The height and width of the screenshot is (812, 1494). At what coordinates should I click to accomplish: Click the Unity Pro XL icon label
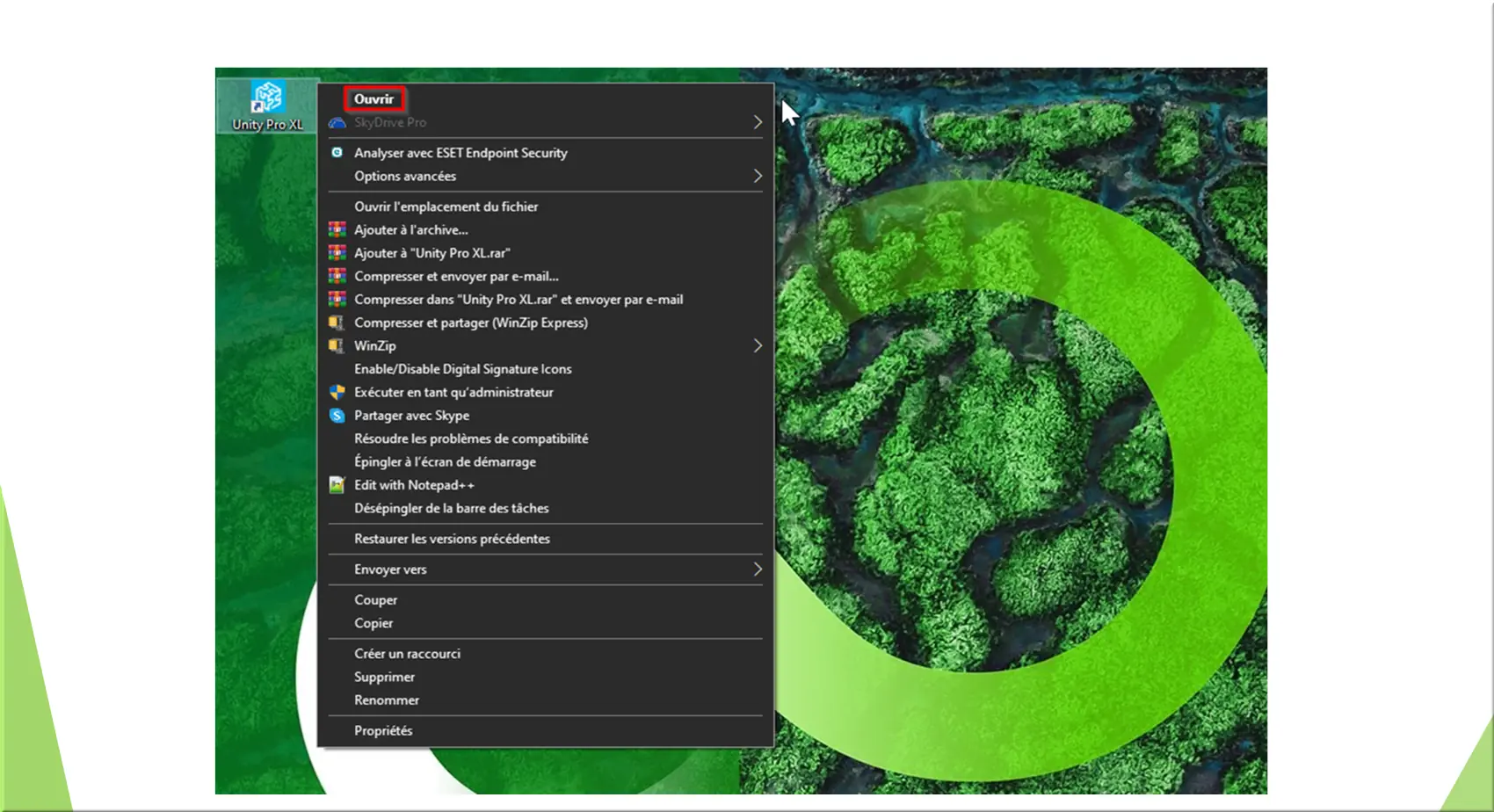(267, 125)
